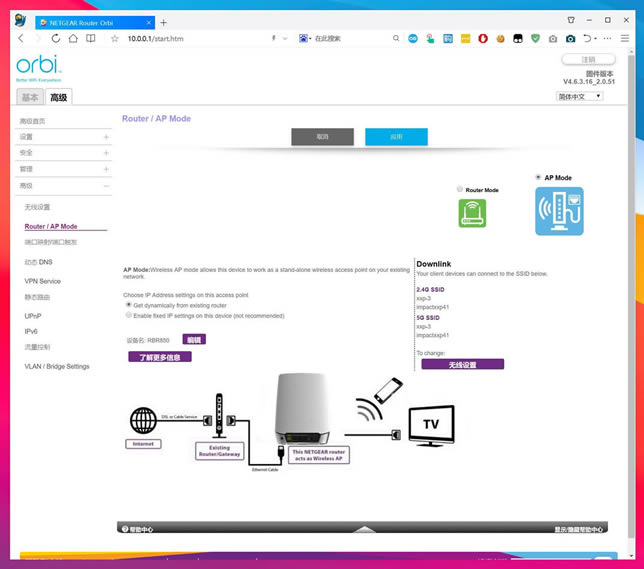Image resolution: width=644 pixels, height=569 pixels.
Task: Open the hamburger main browser menu
Action: coord(625,39)
